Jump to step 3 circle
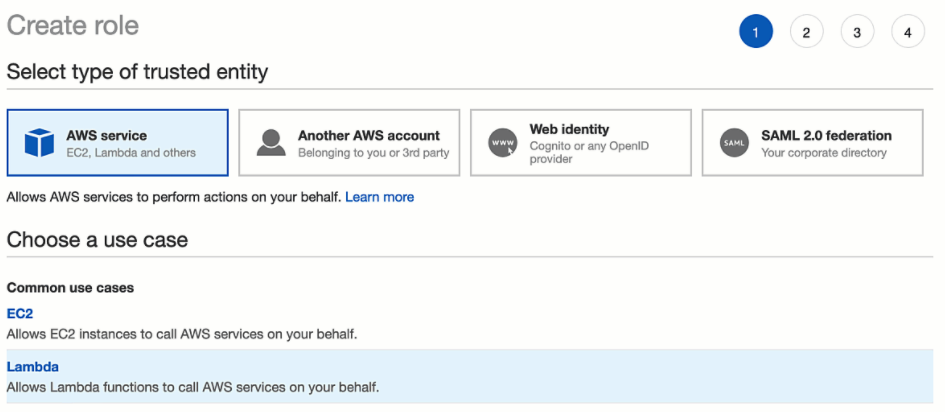Viewport: 945px width, 412px height. click(x=857, y=33)
